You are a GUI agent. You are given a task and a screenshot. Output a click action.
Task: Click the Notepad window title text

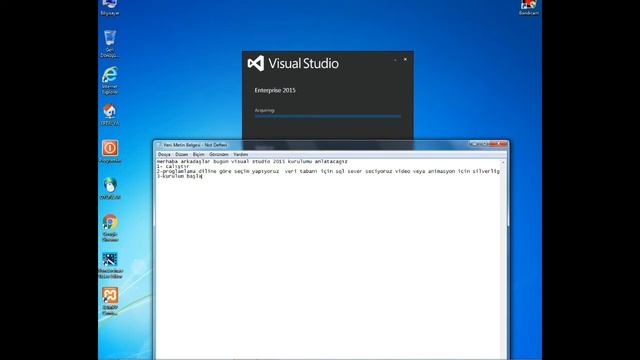pyautogui.click(x=195, y=145)
